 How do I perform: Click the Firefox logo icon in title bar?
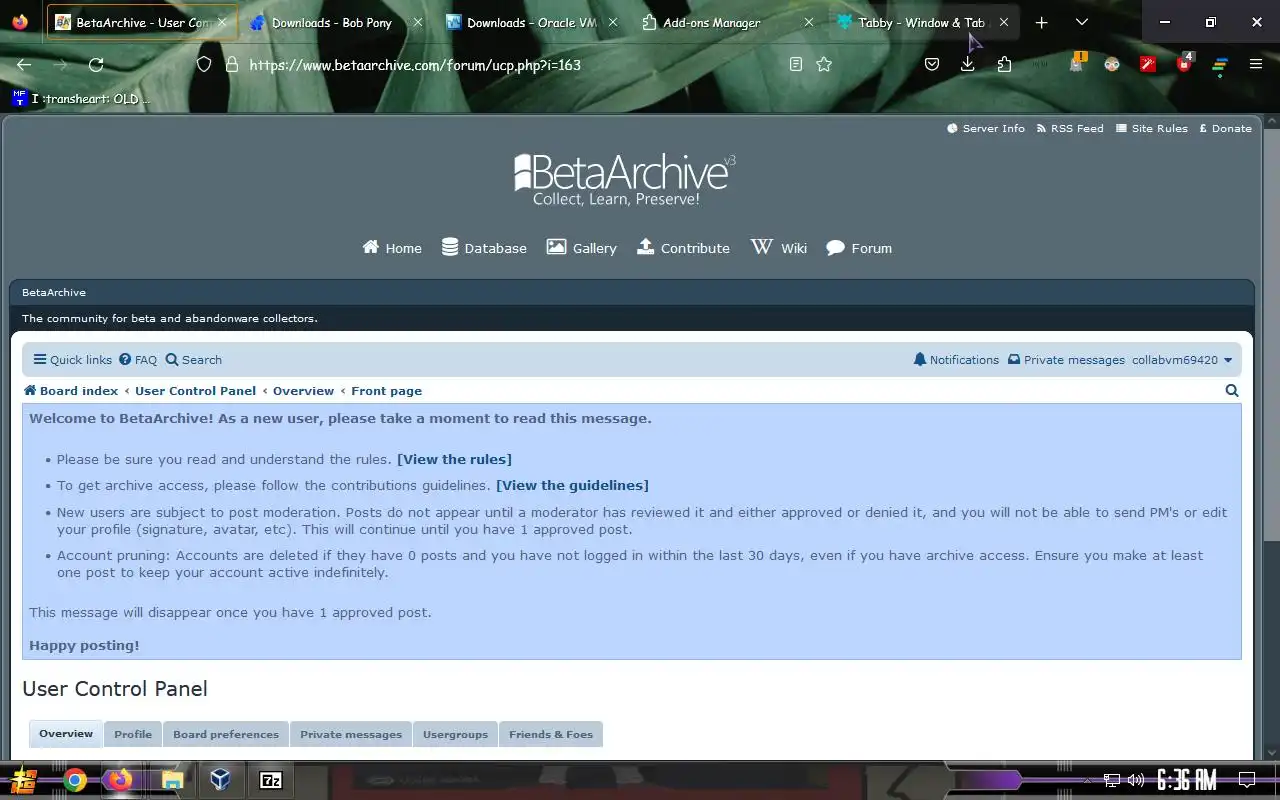point(20,22)
